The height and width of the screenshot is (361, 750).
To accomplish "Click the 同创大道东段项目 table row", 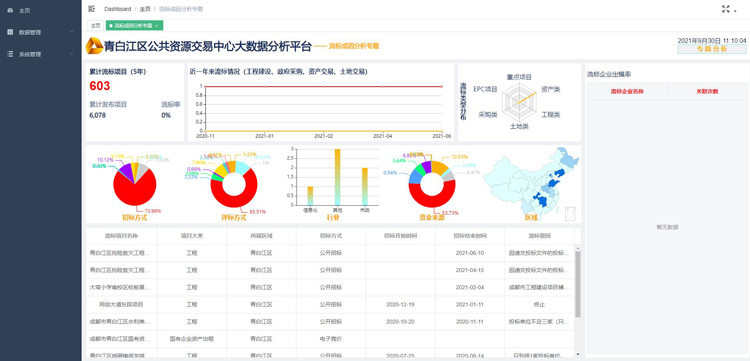I will click(330, 304).
